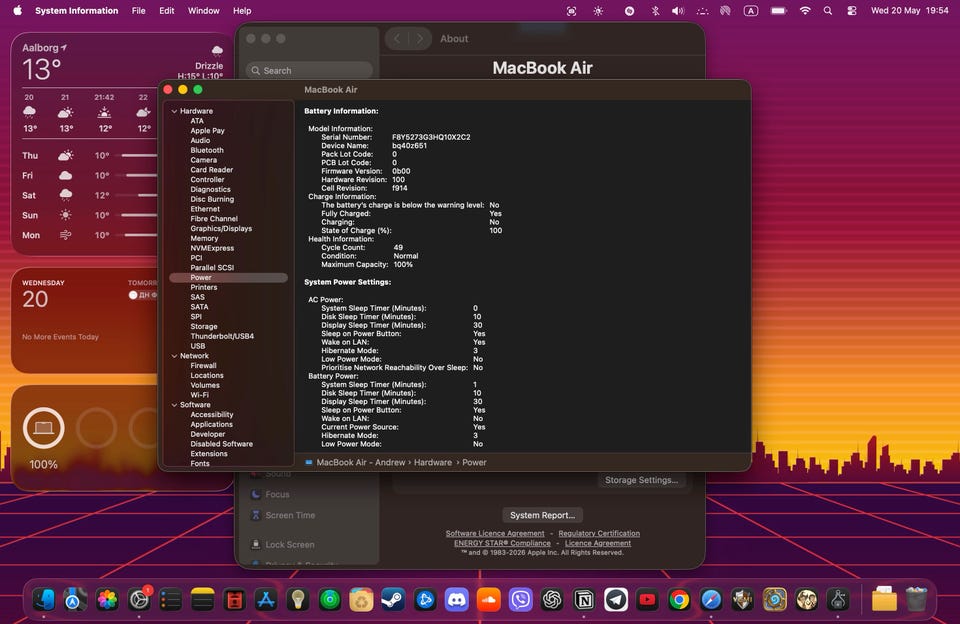This screenshot has width=960, height=624.
Task: Click System Report button in About window
Action: click(542, 516)
